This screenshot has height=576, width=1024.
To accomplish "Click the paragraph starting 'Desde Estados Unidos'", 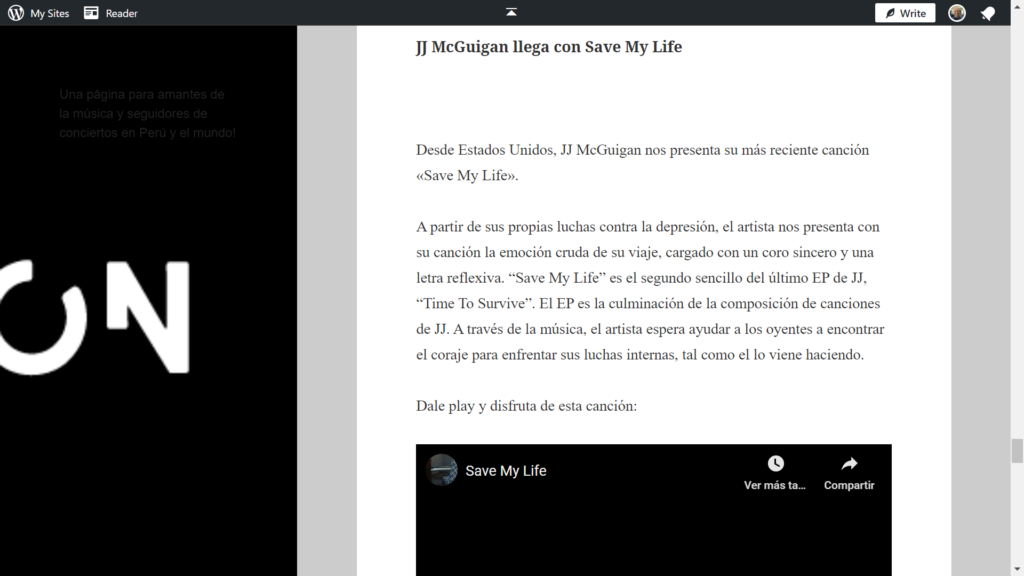I will 643,163.
